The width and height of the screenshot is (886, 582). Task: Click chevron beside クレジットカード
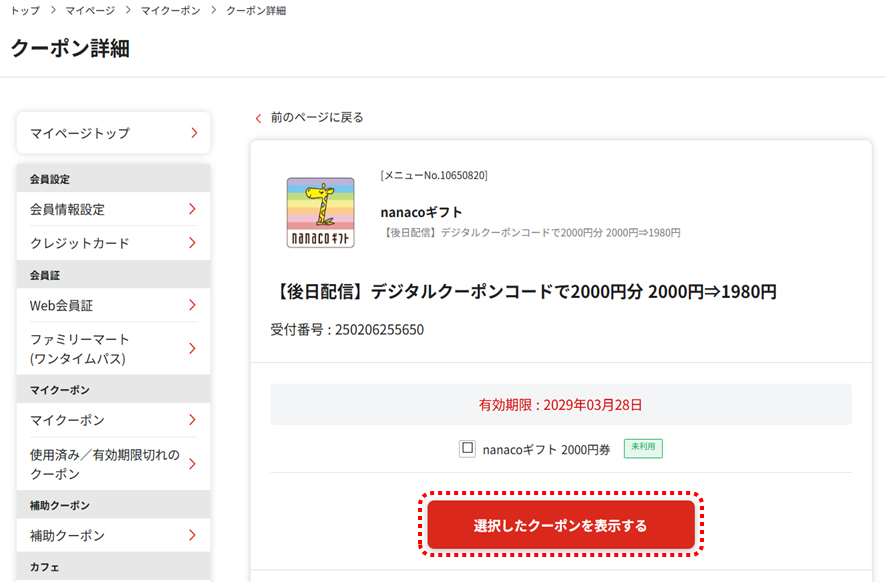(x=193, y=243)
